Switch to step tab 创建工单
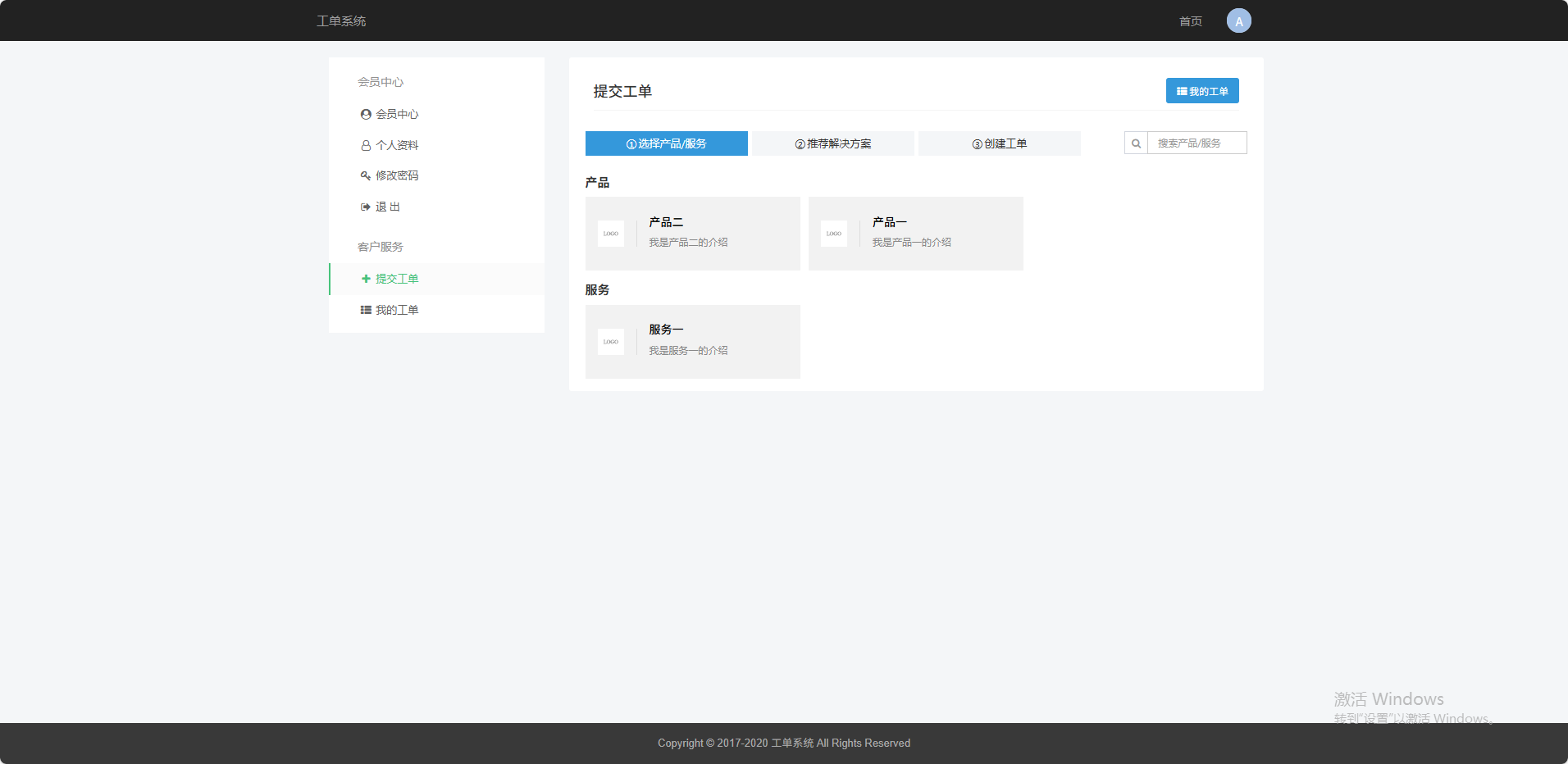The width and height of the screenshot is (1568, 764). point(999,143)
